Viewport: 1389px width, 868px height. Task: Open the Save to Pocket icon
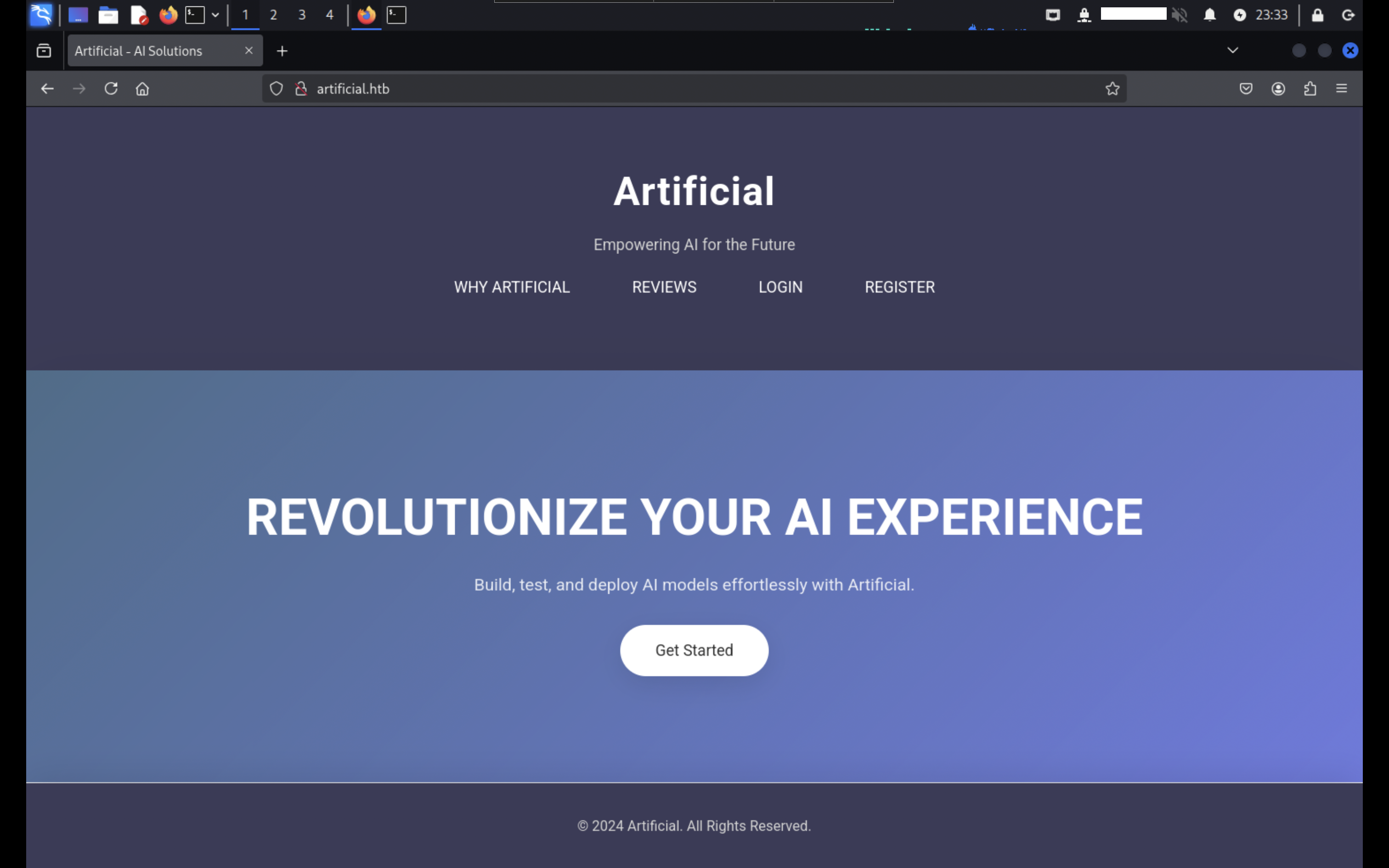[1246, 88]
